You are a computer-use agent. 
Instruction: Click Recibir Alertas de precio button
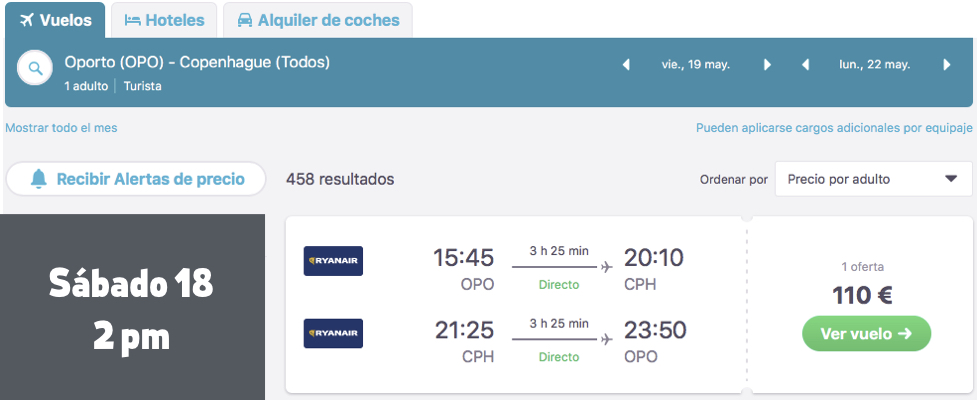tap(136, 179)
